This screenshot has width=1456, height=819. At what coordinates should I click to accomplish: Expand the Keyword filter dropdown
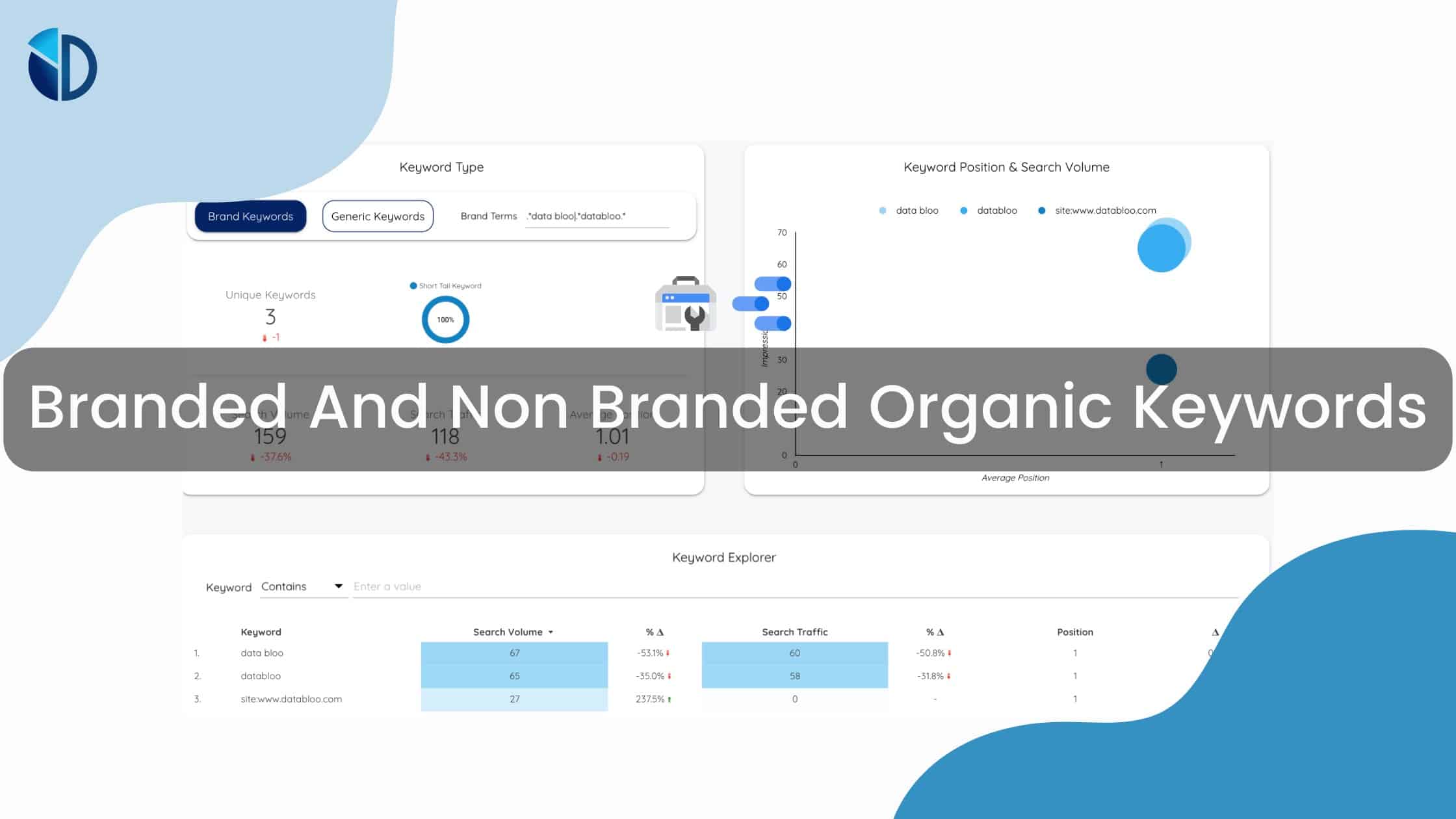(339, 586)
